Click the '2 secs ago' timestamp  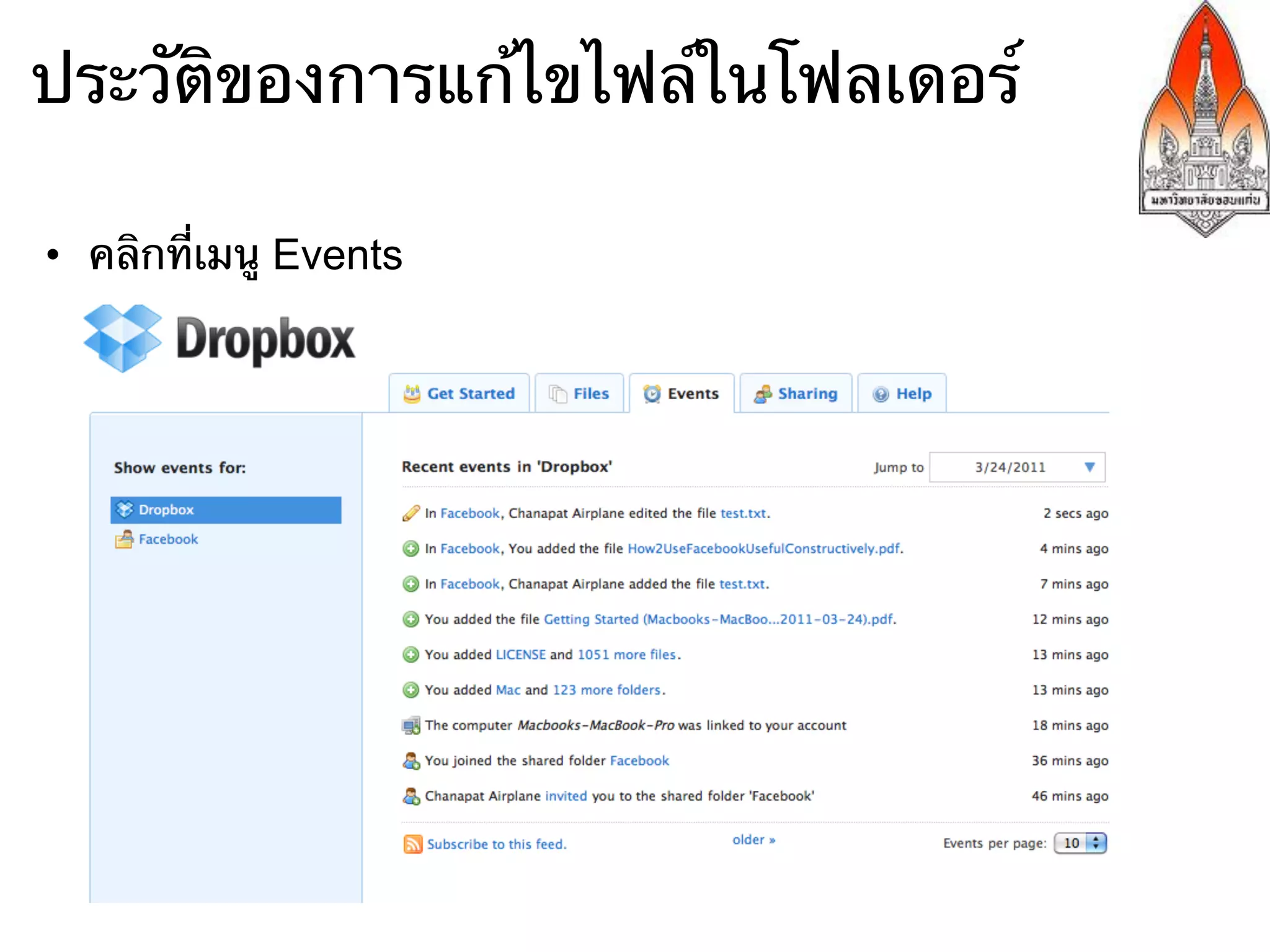coord(1076,513)
